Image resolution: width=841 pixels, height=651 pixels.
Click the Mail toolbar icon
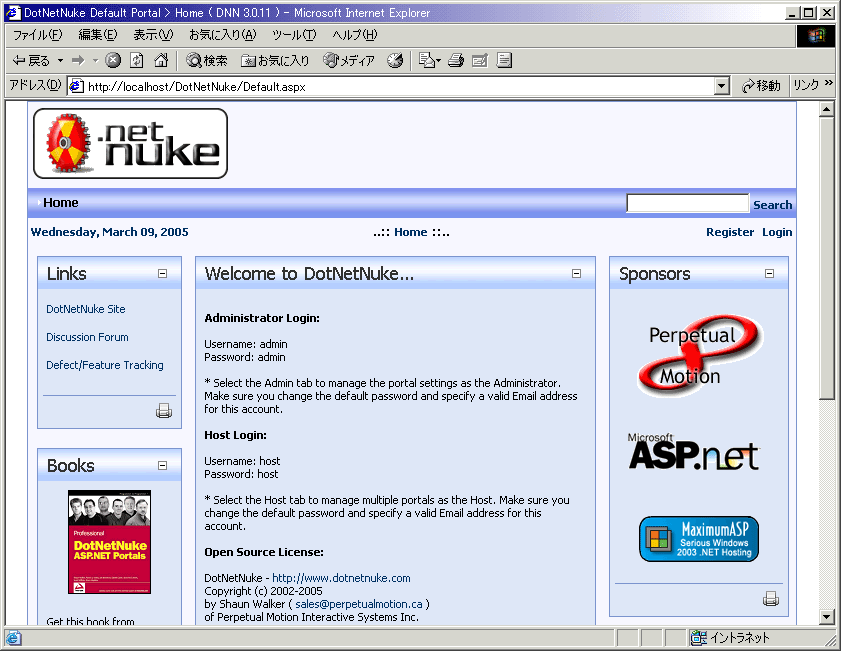(x=429, y=61)
